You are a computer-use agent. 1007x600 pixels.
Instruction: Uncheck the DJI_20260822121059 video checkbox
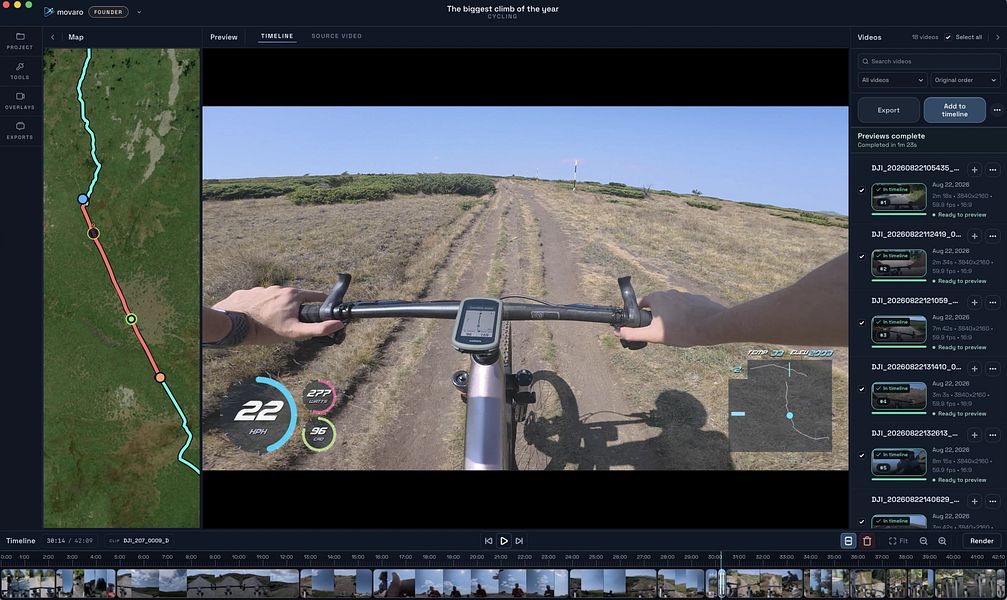pyautogui.click(x=862, y=322)
